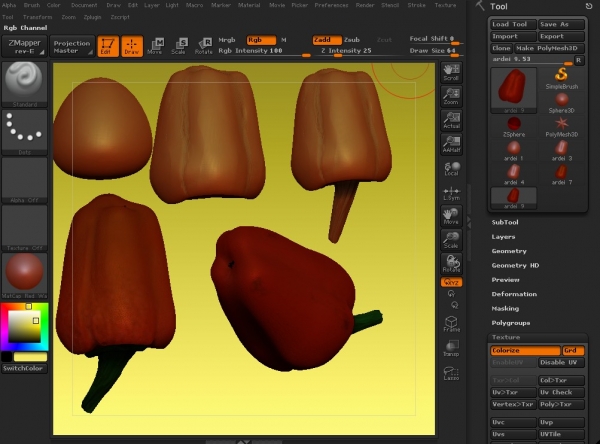Choose the Scale transform tool in top shelf
The height and width of the screenshot is (444, 600).
click(x=179, y=46)
